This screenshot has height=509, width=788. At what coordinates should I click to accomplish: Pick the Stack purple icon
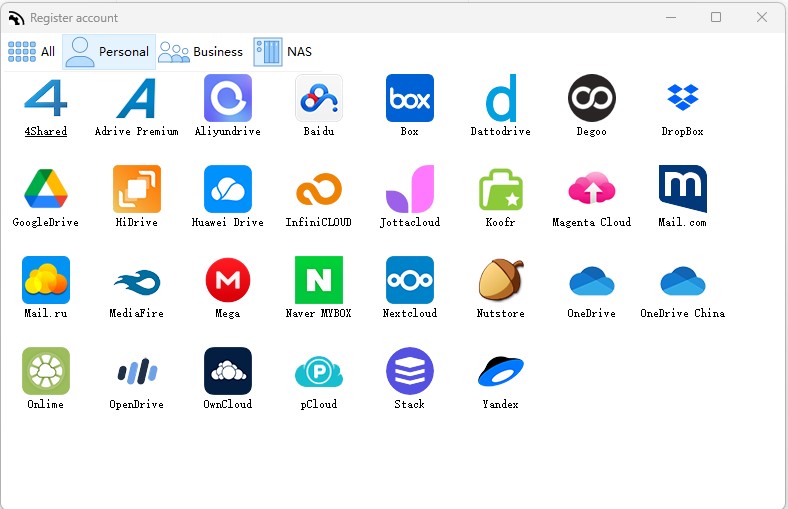(410, 371)
